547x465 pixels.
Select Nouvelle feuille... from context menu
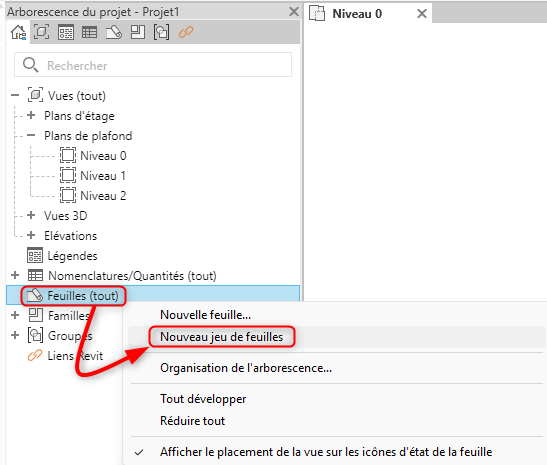tap(205, 315)
